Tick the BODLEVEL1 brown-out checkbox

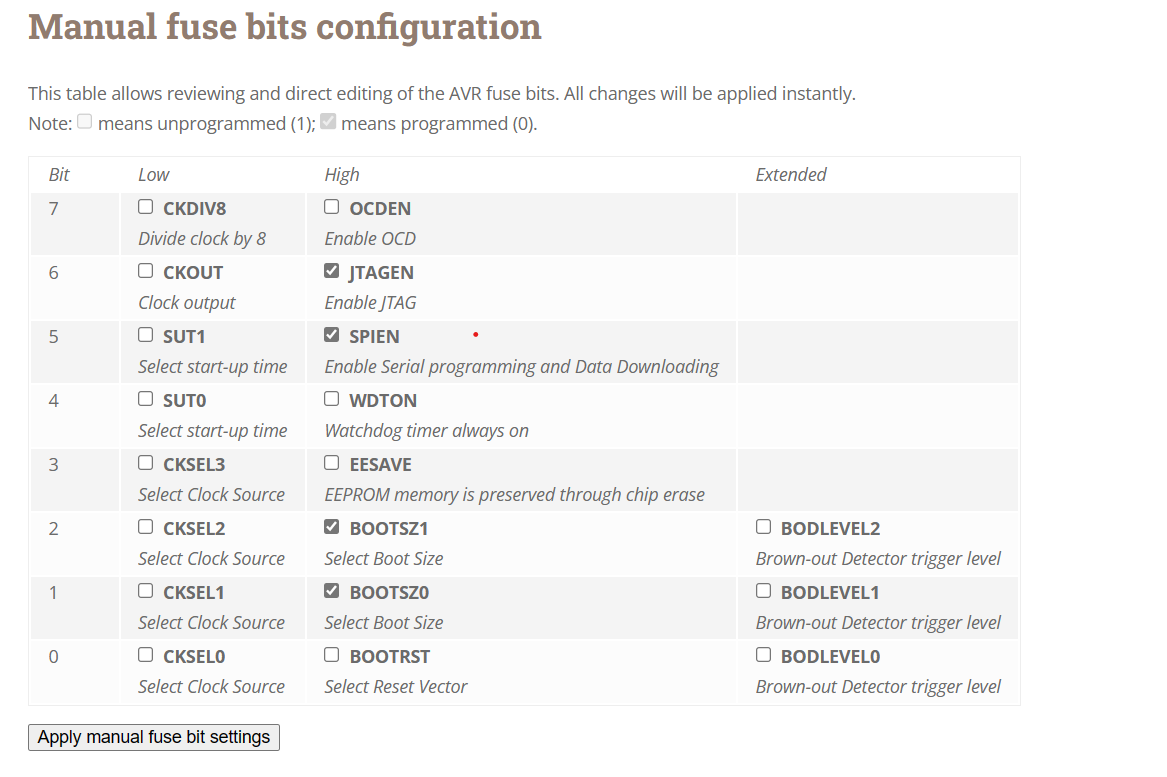pyautogui.click(x=764, y=591)
